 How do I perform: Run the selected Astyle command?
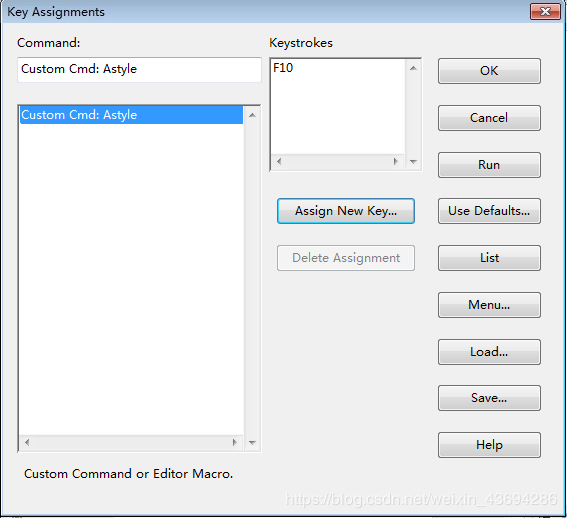point(489,165)
